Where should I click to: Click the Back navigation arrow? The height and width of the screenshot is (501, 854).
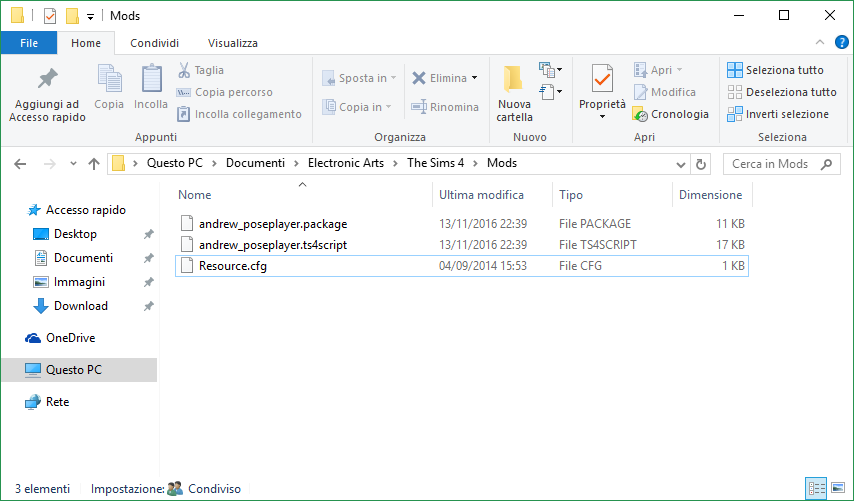click(x=20, y=163)
